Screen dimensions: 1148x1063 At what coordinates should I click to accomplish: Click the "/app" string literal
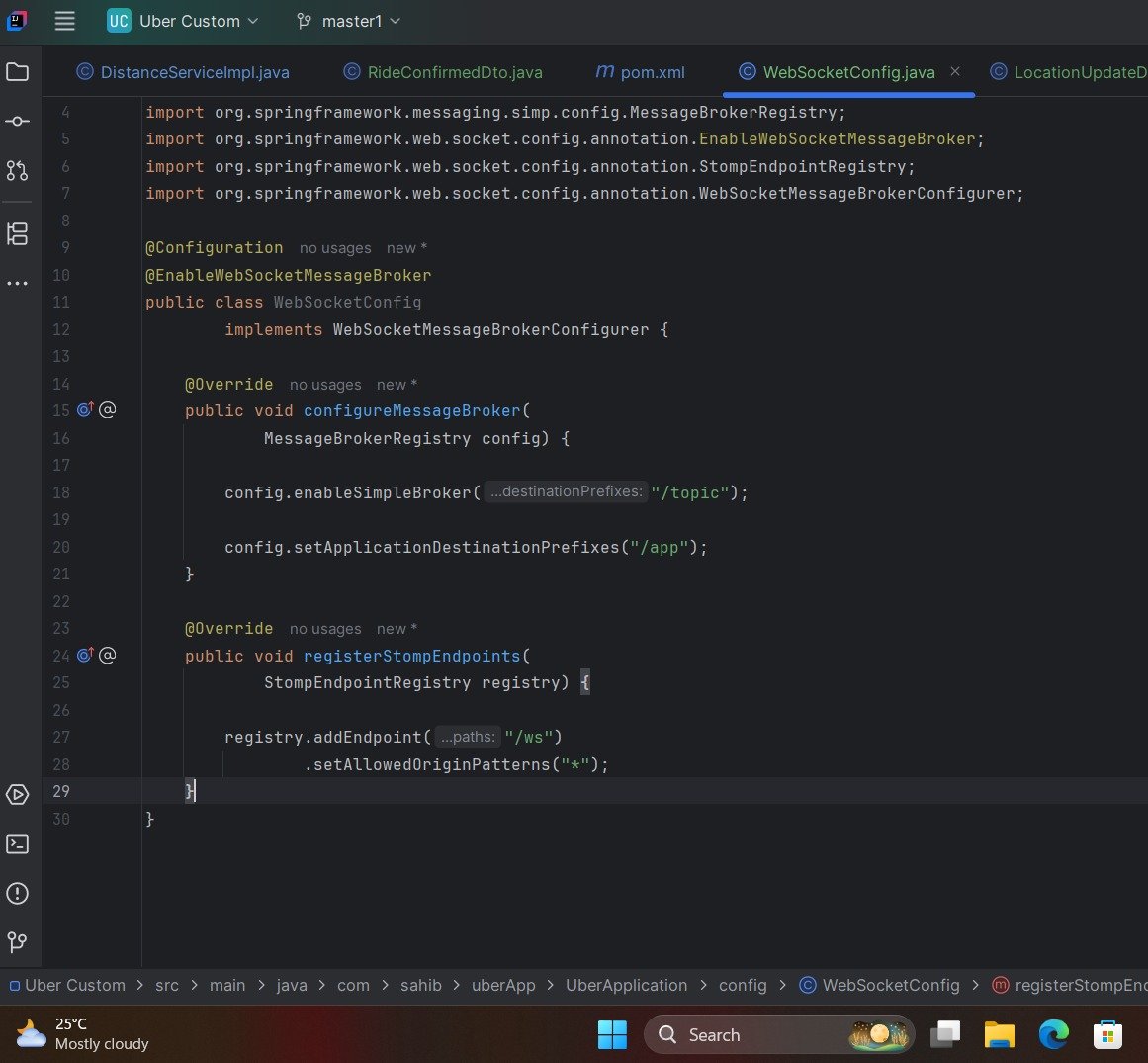pos(660,547)
